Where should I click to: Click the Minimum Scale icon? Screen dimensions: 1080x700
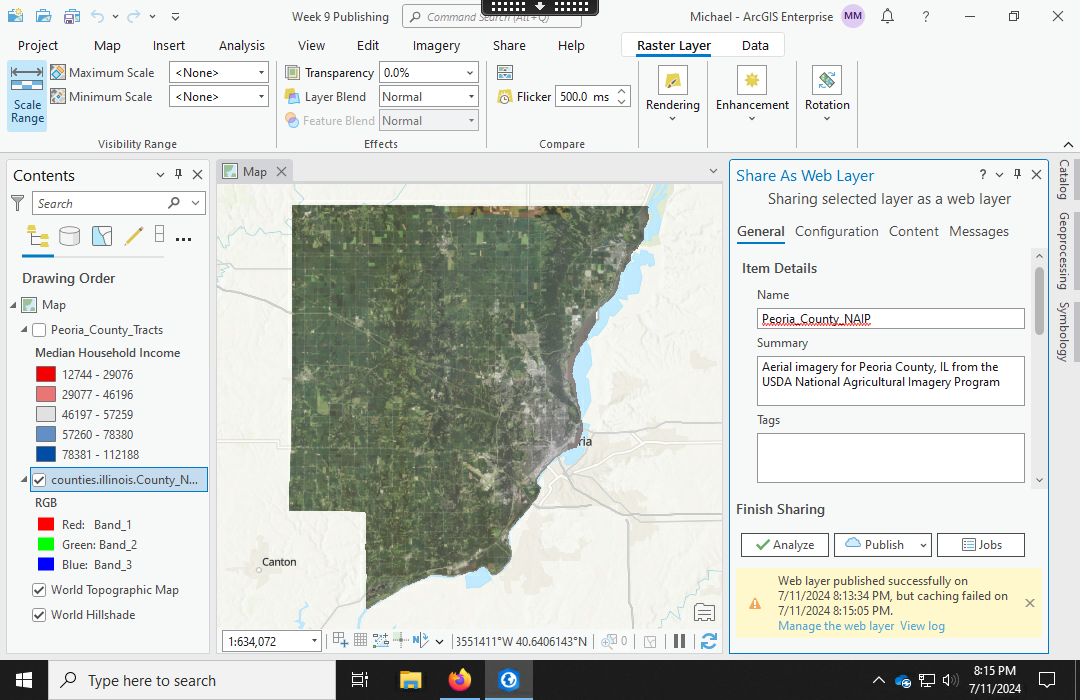pos(58,96)
